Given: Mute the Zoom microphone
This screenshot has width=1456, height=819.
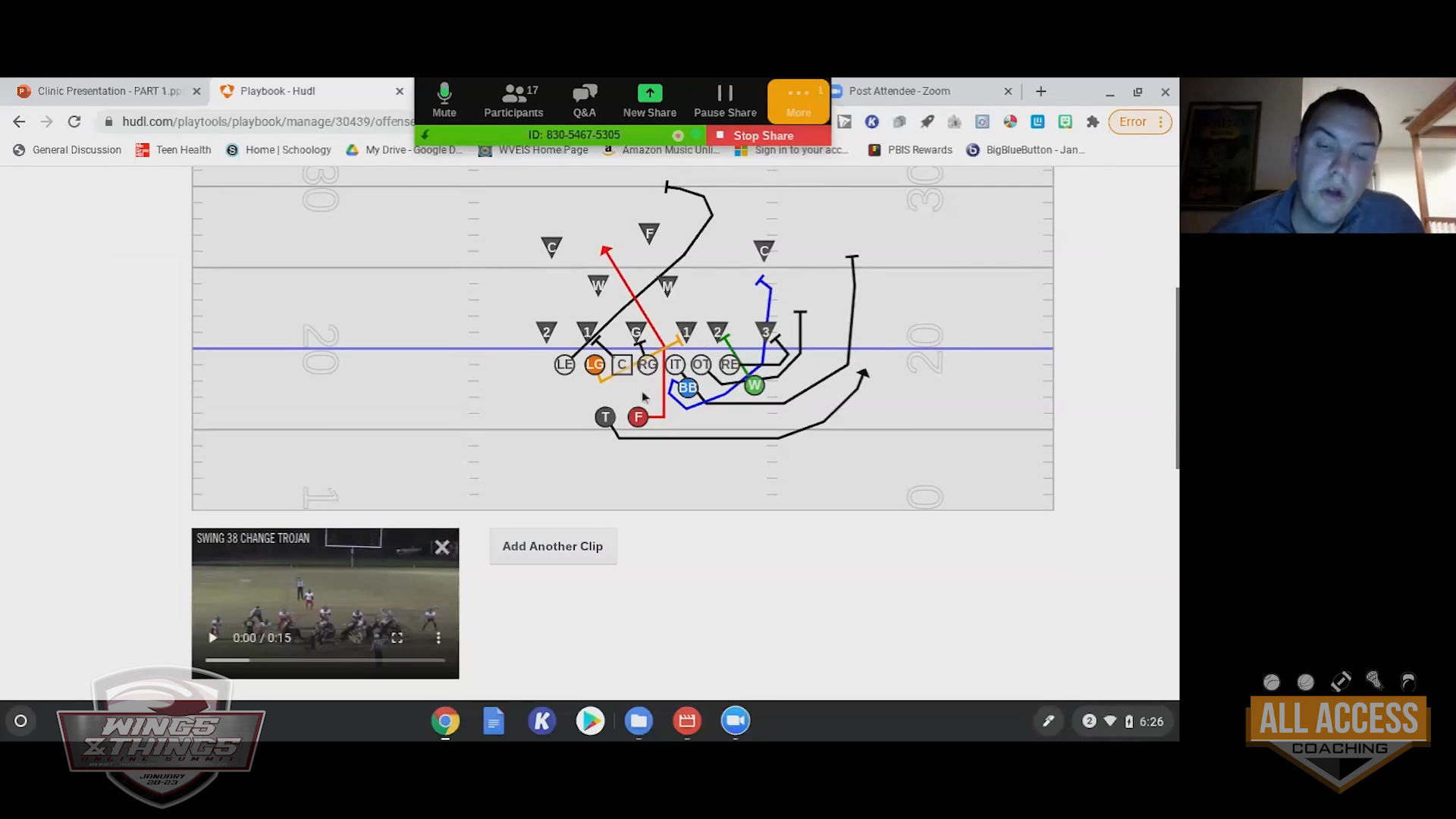Looking at the screenshot, I should (x=444, y=101).
